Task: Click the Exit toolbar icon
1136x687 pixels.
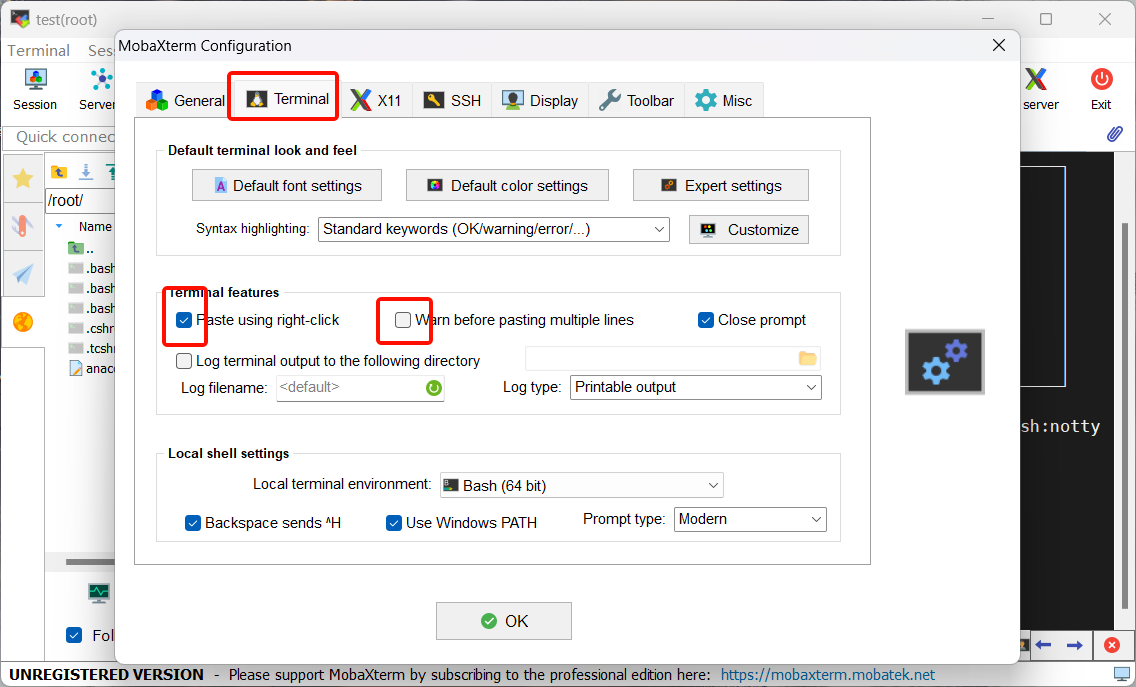Action: [x=1101, y=89]
